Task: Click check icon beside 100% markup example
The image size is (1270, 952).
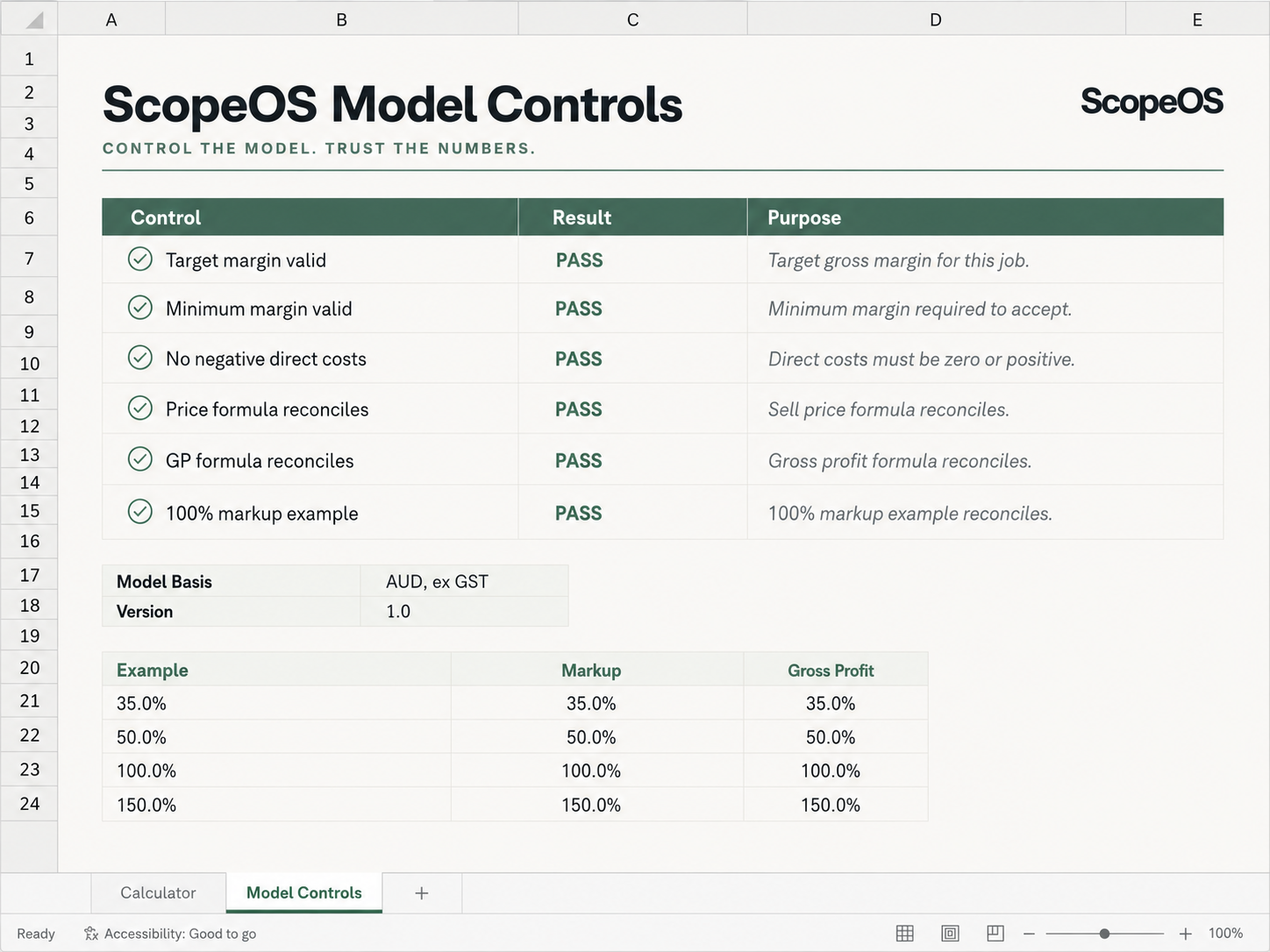Action: 140,512
